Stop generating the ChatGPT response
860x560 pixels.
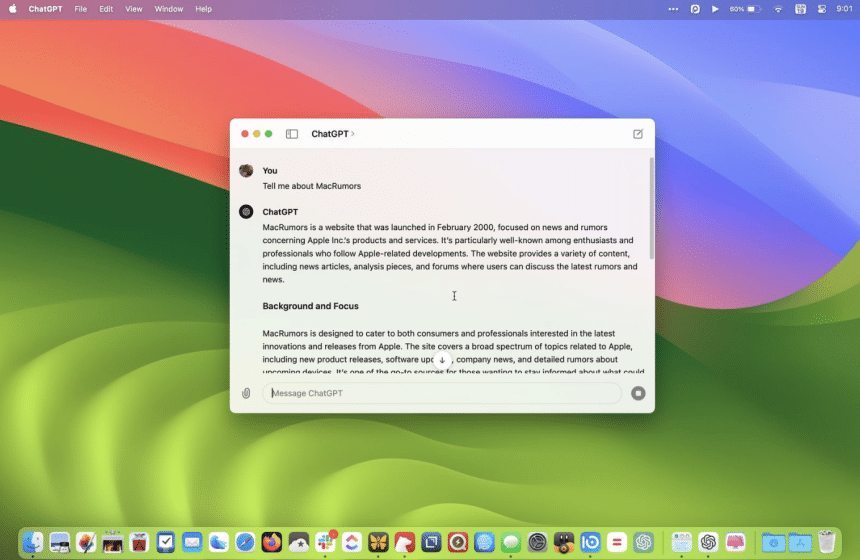(638, 393)
